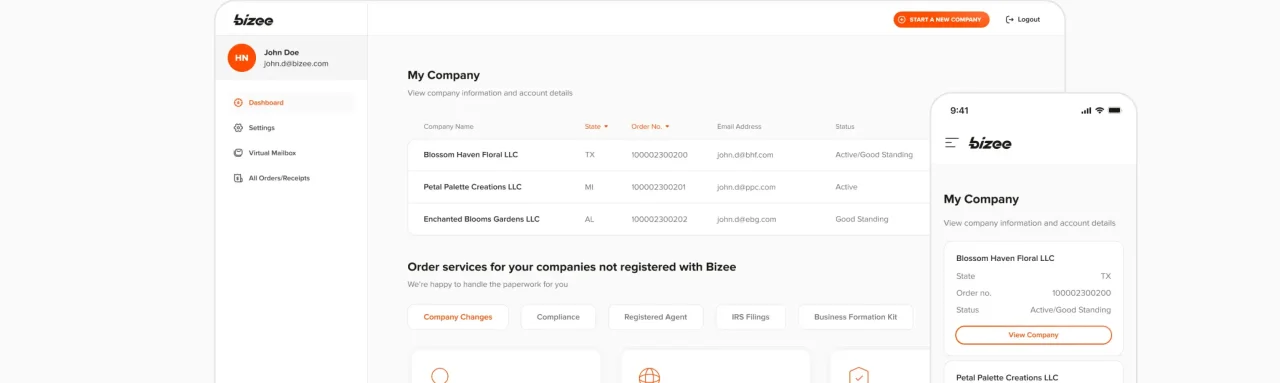
Task: Tap View Company on the mobile card
Action: point(1033,335)
